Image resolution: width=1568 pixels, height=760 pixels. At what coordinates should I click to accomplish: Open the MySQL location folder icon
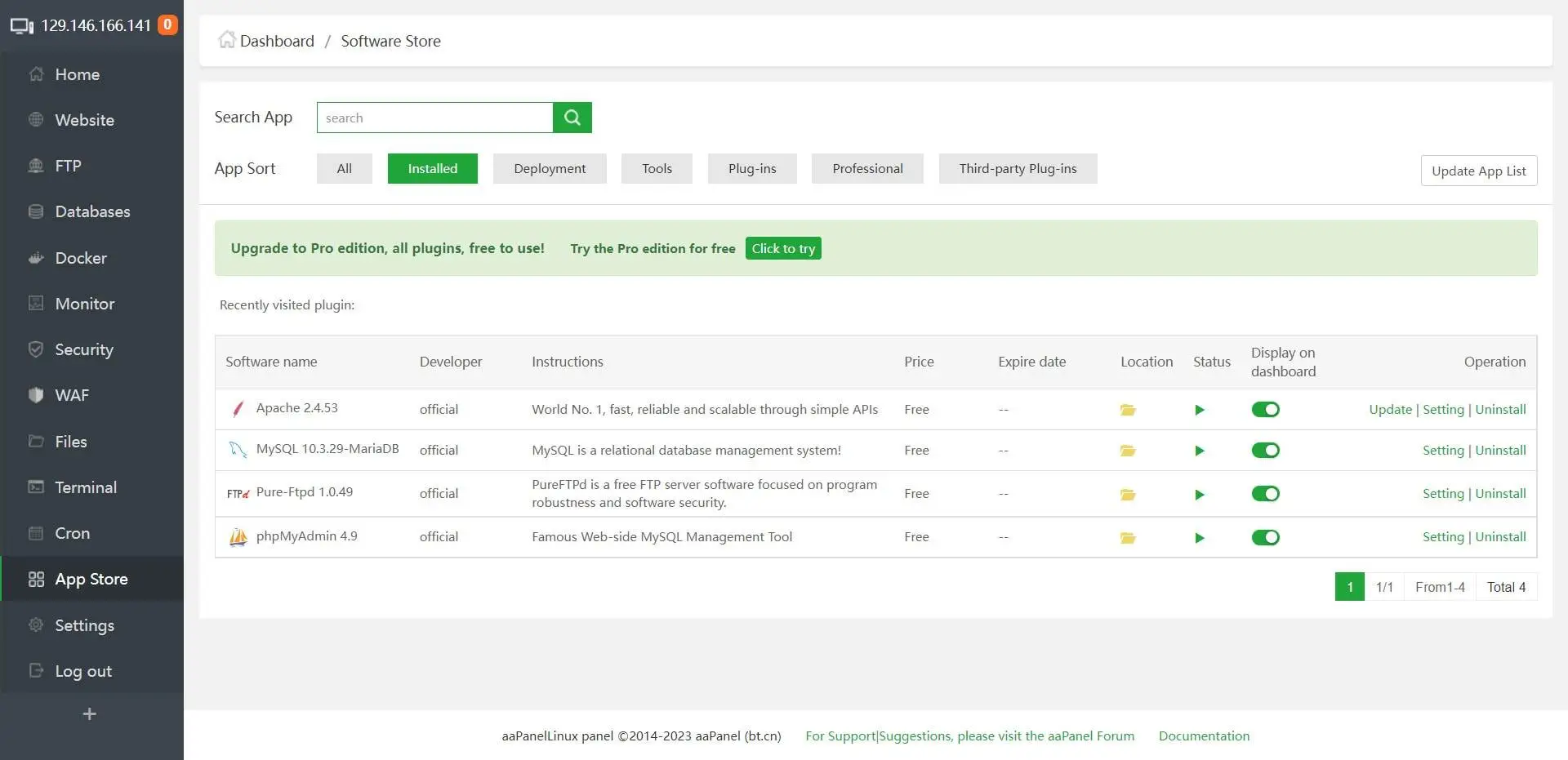(x=1128, y=451)
